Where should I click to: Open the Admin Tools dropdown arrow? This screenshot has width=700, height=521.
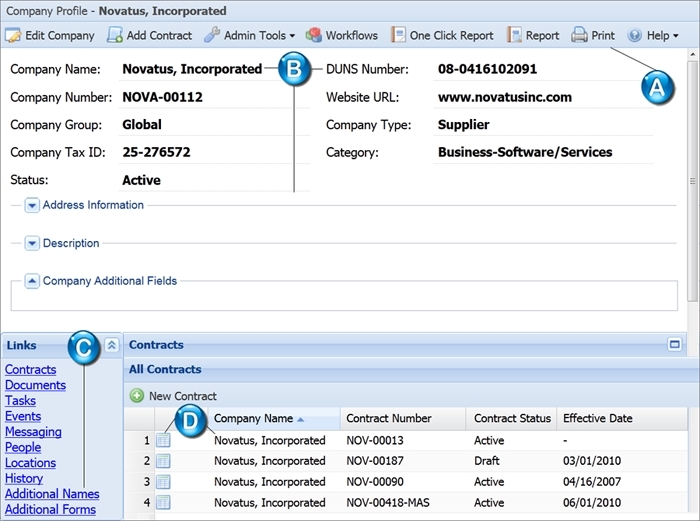(292, 36)
